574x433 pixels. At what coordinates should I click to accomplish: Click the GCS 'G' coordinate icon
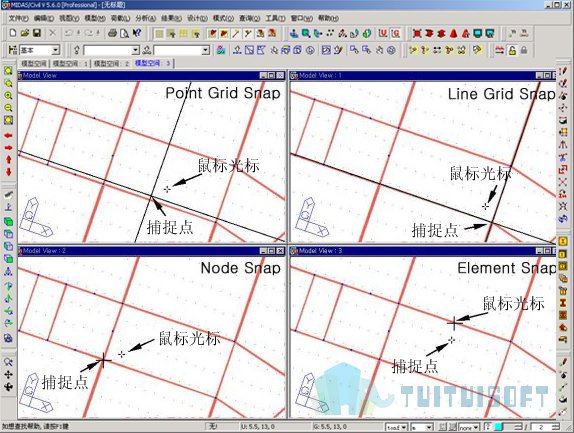pos(396,33)
